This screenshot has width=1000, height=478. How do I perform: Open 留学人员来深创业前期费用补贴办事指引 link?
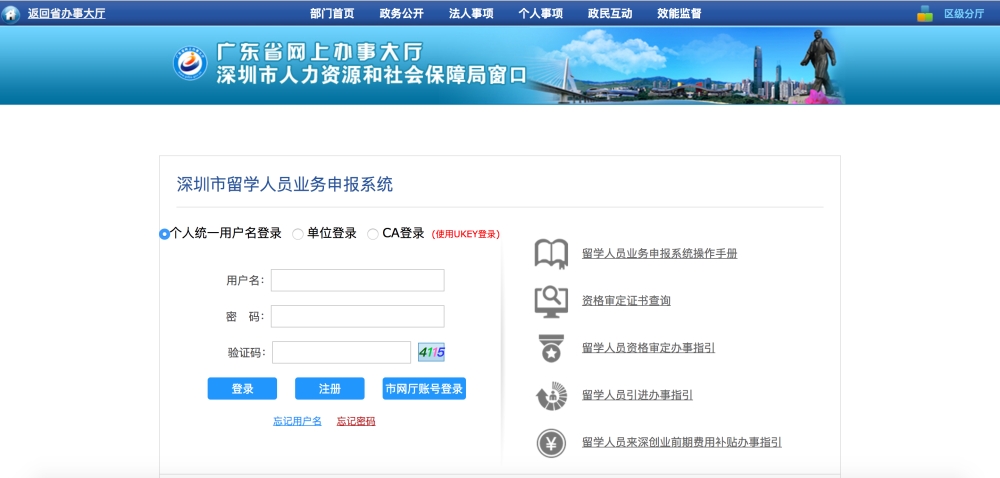click(682, 442)
